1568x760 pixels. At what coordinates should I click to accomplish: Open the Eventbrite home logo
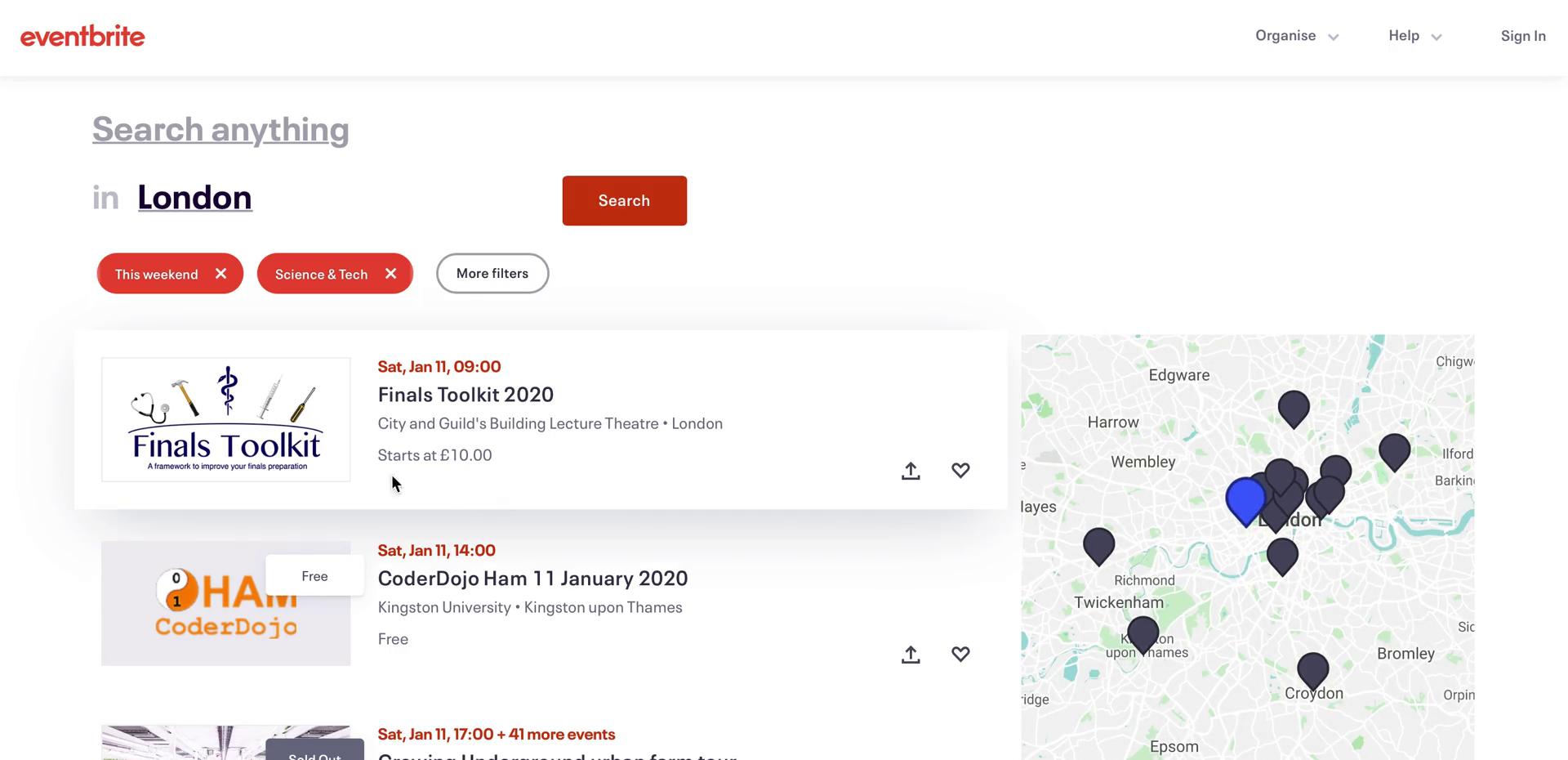(x=82, y=36)
